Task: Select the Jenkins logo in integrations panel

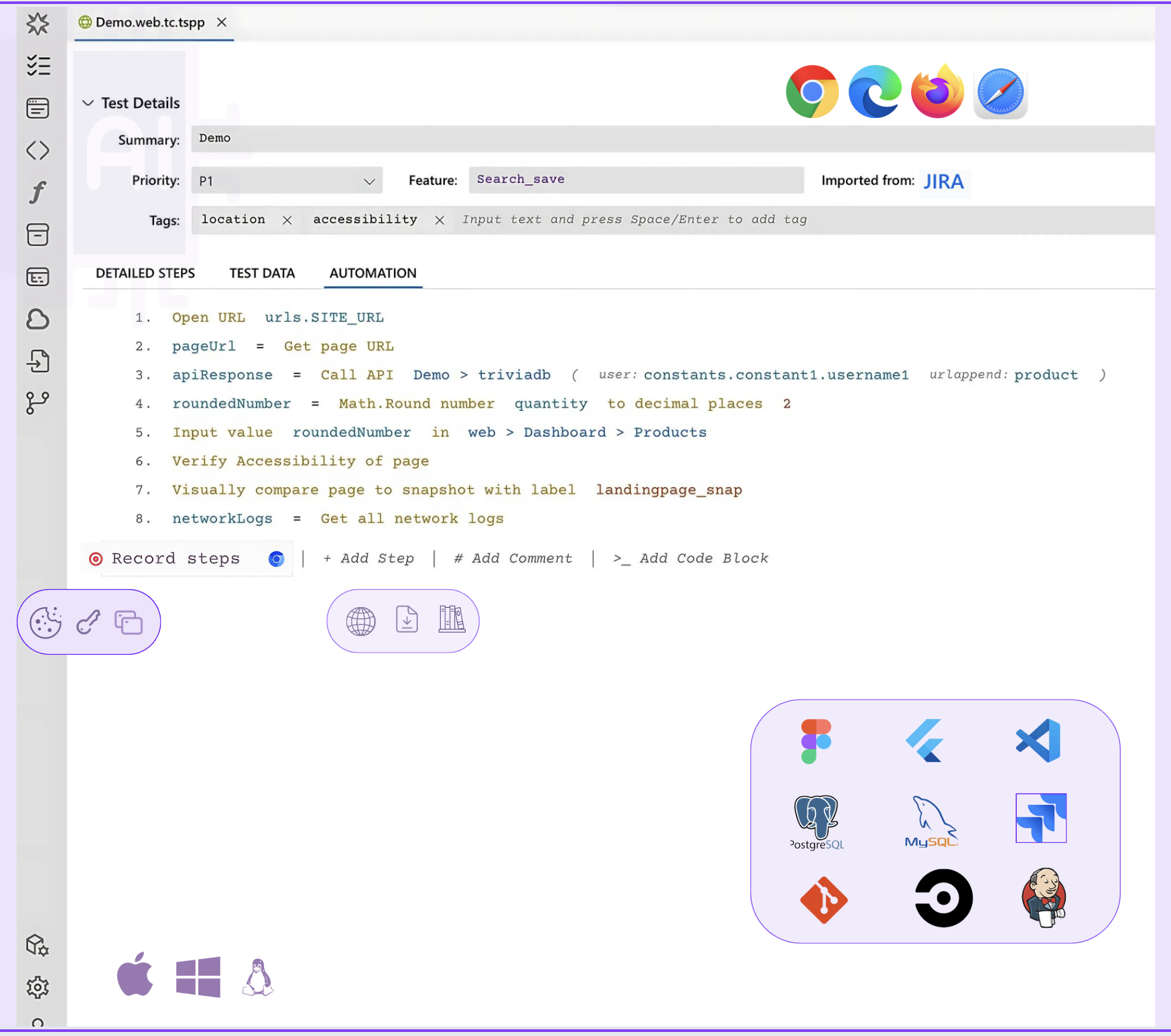Action: [1042, 898]
